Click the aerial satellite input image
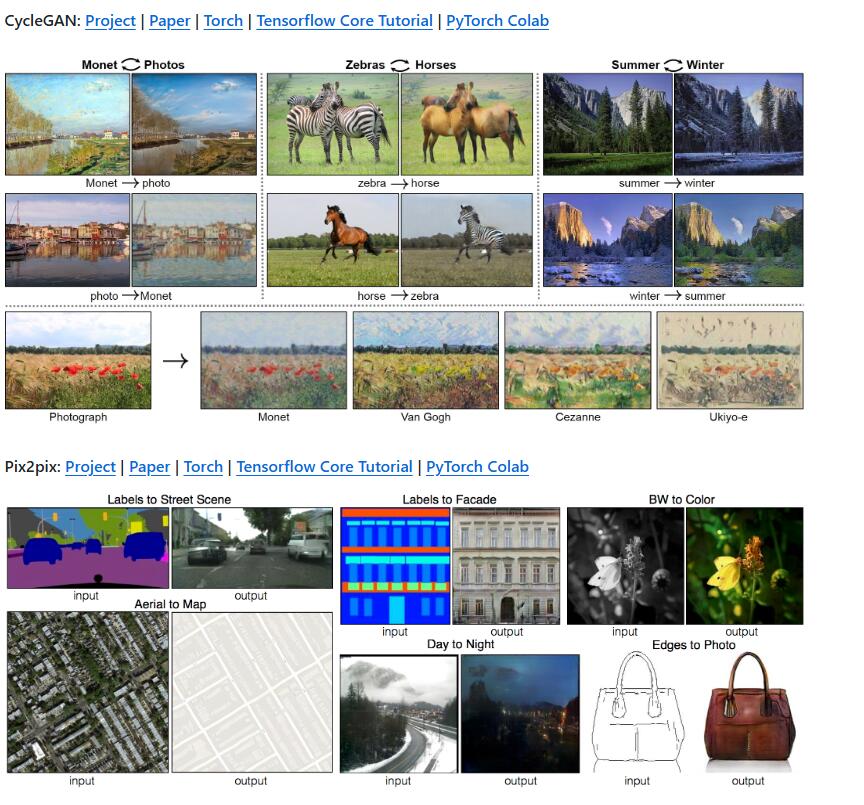Viewport: 864px width, 805px height. pyautogui.click(x=88, y=692)
